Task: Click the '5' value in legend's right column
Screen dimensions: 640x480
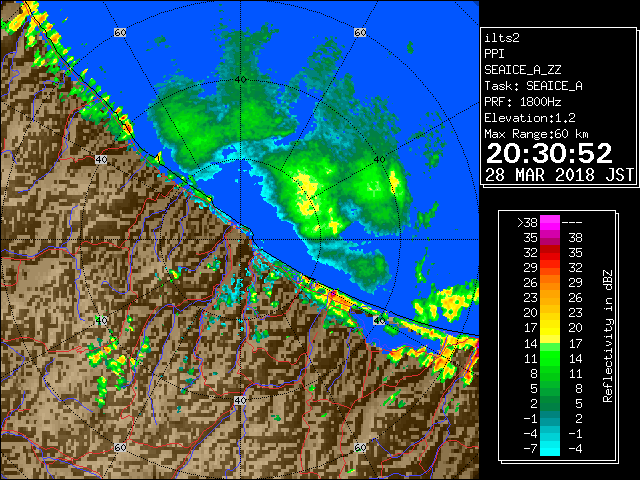Action: pos(578,404)
